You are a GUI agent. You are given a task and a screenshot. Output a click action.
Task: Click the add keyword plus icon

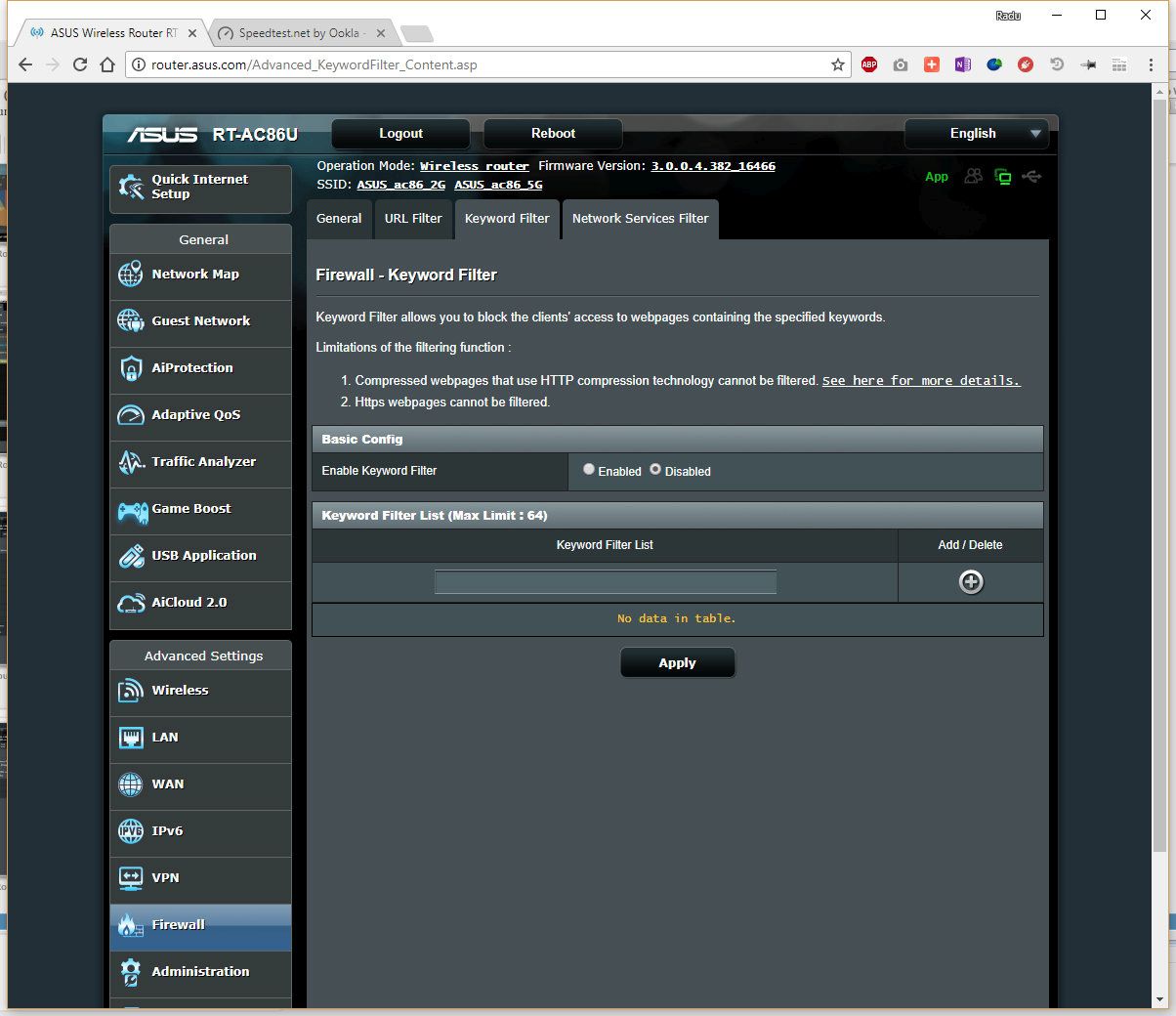tap(970, 582)
